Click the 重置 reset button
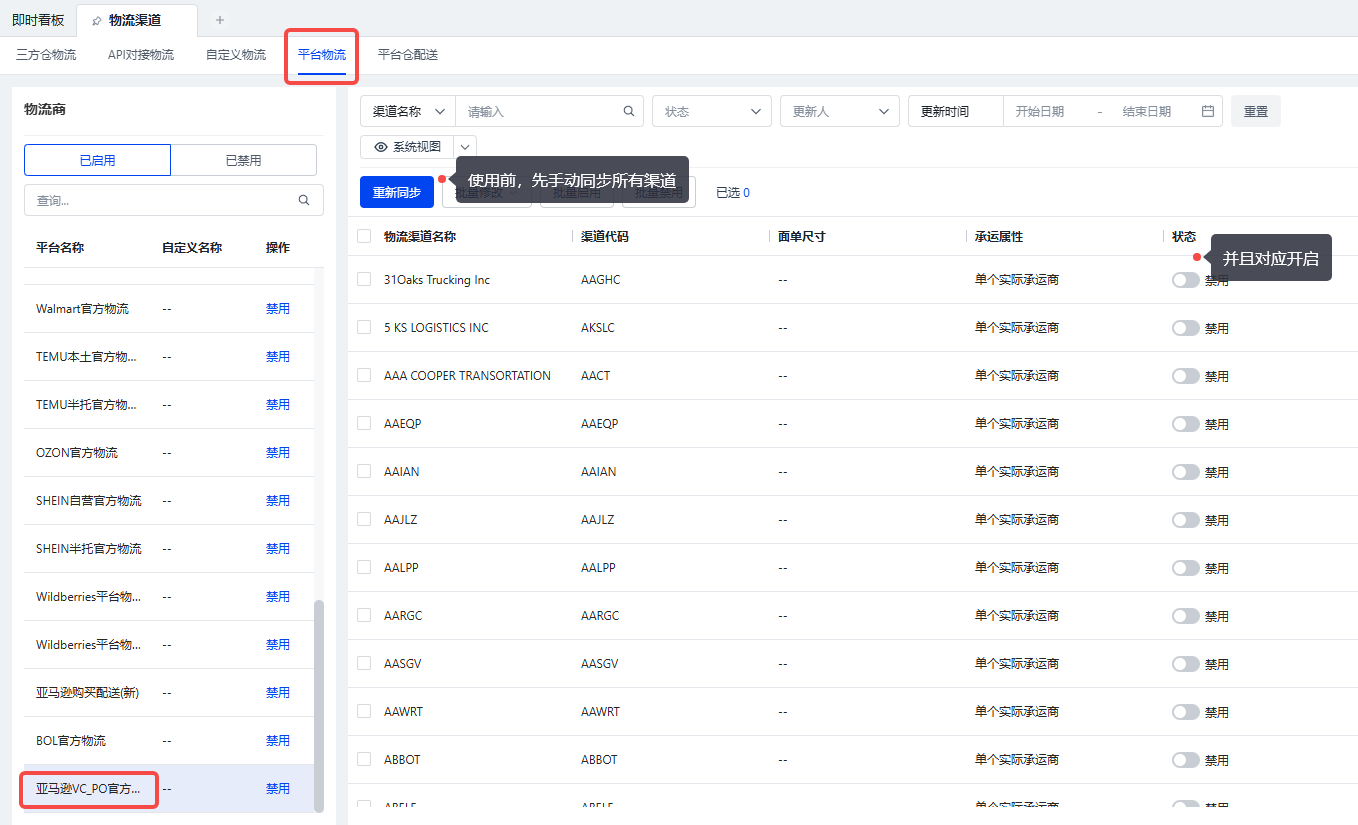 coord(1255,112)
